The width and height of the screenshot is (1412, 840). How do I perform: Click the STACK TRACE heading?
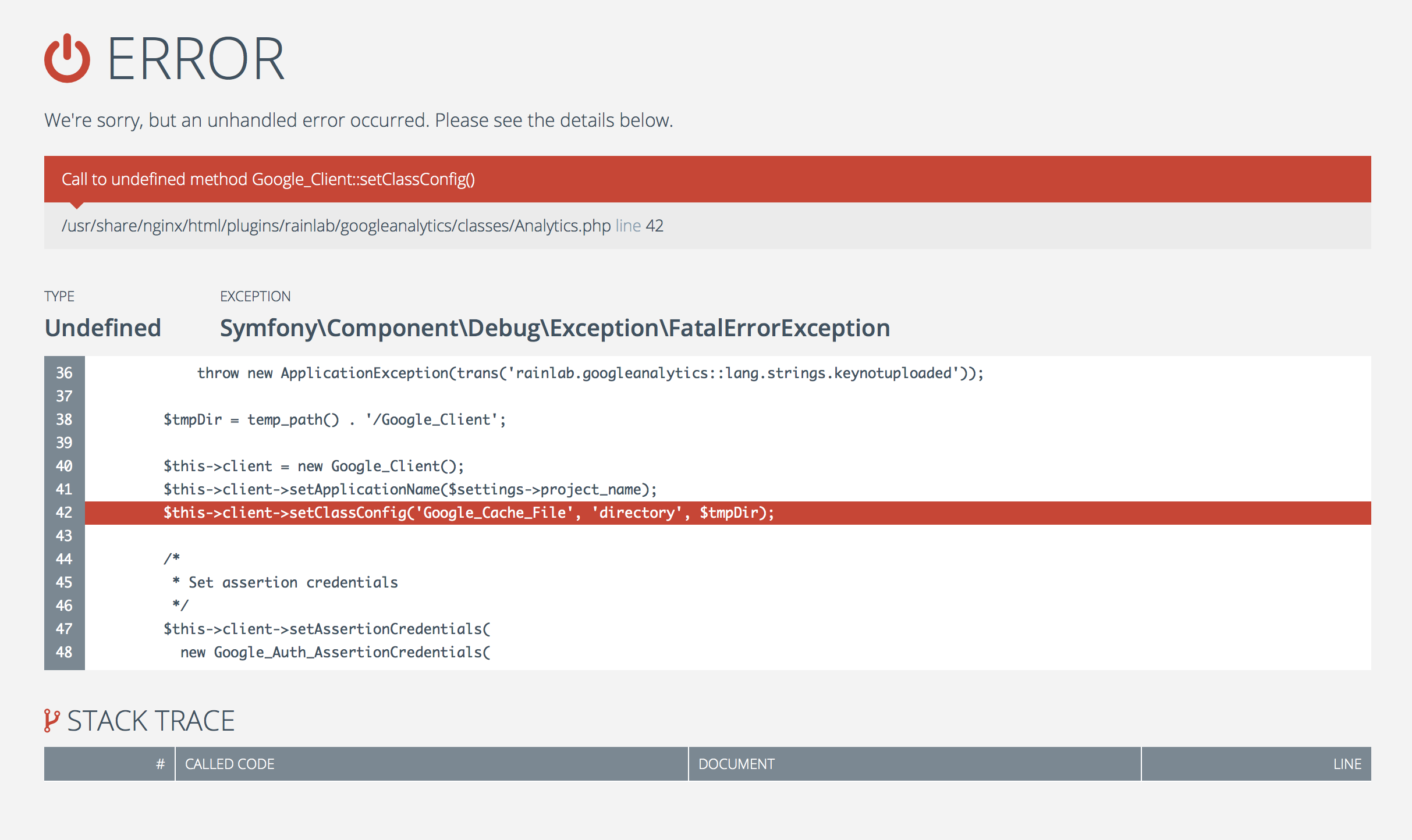click(151, 721)
